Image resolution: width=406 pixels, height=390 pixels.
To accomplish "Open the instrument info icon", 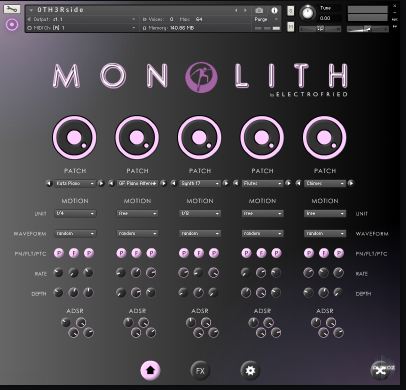I will click(x=274, y=10).
